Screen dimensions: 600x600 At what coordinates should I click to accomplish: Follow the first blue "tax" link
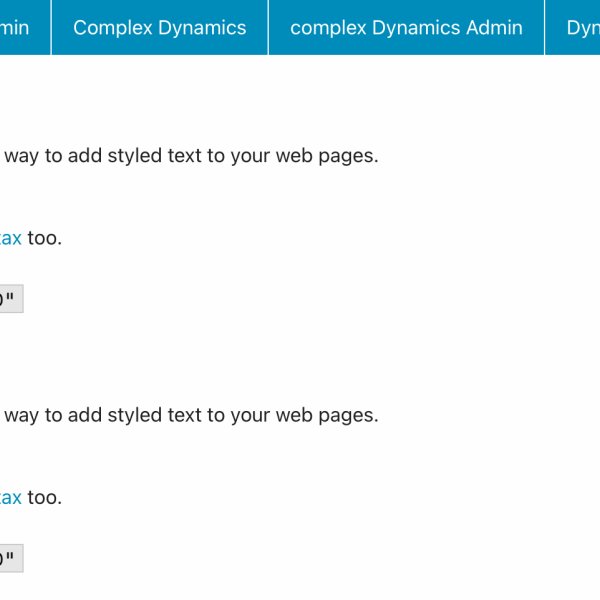(x=10, y=238)
